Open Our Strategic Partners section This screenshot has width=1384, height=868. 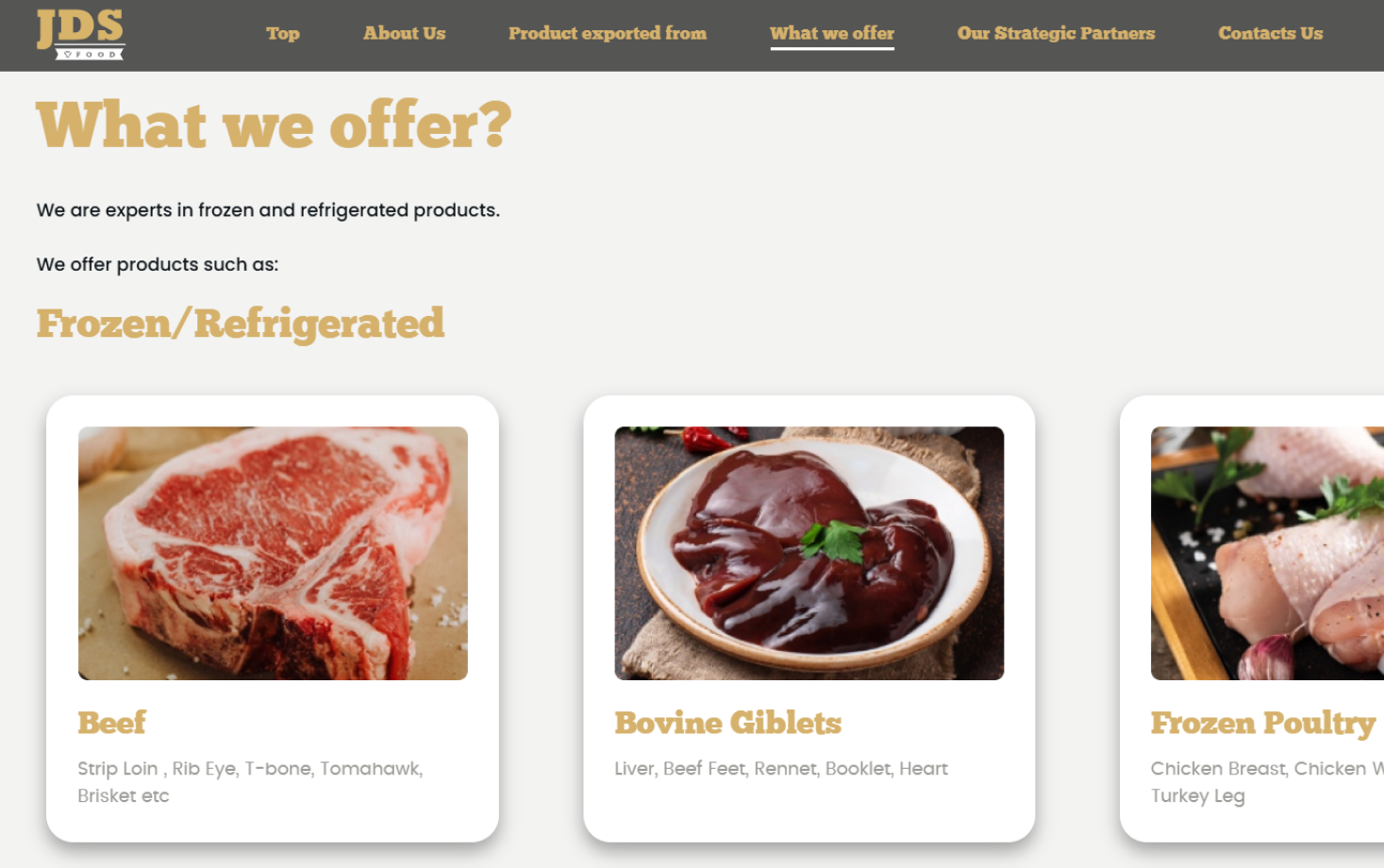coord(1056,33)
